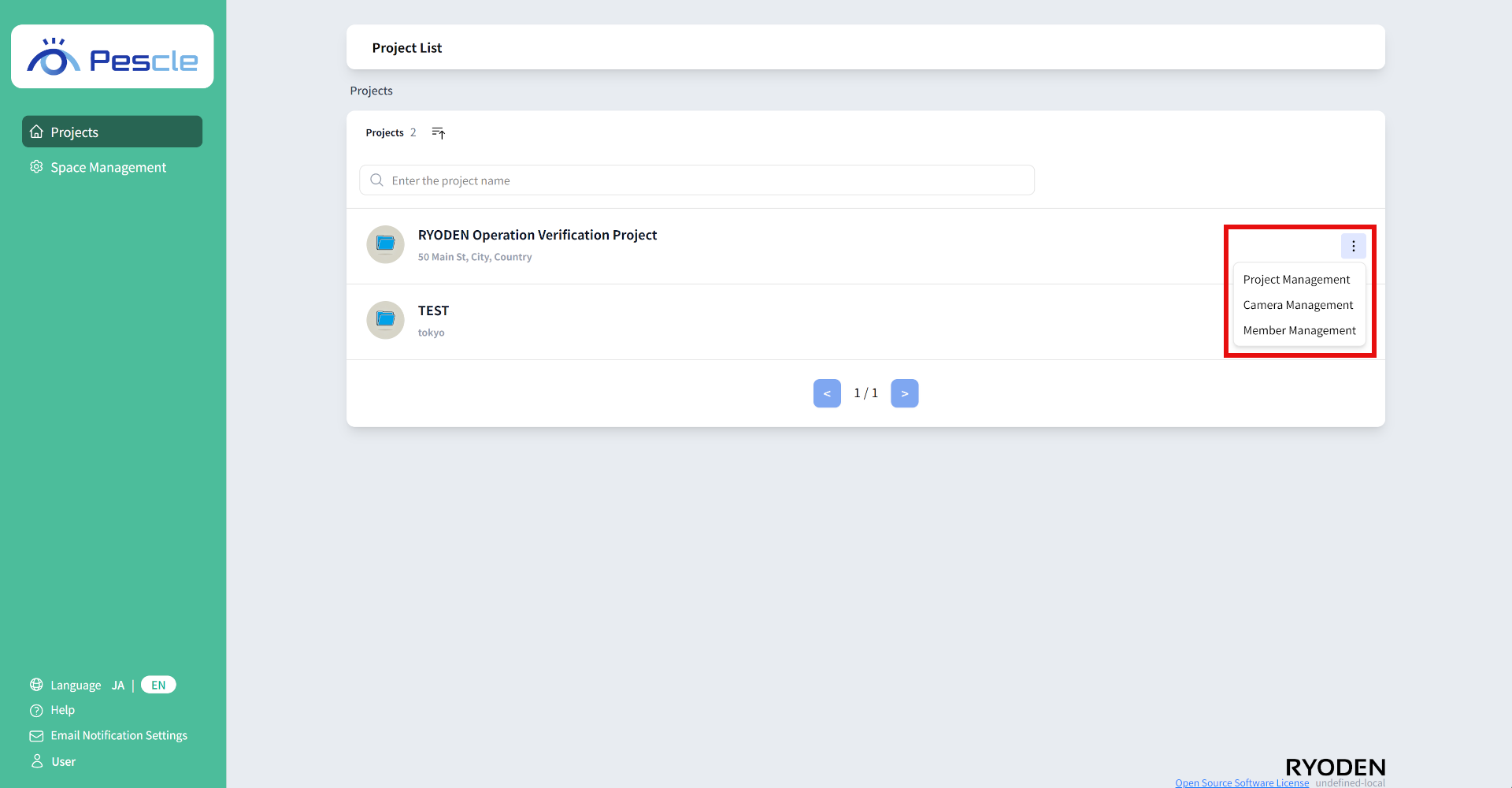Click the Language globe icon
This screenshot has height=788, width=1512.
click(x=35, y=685)
